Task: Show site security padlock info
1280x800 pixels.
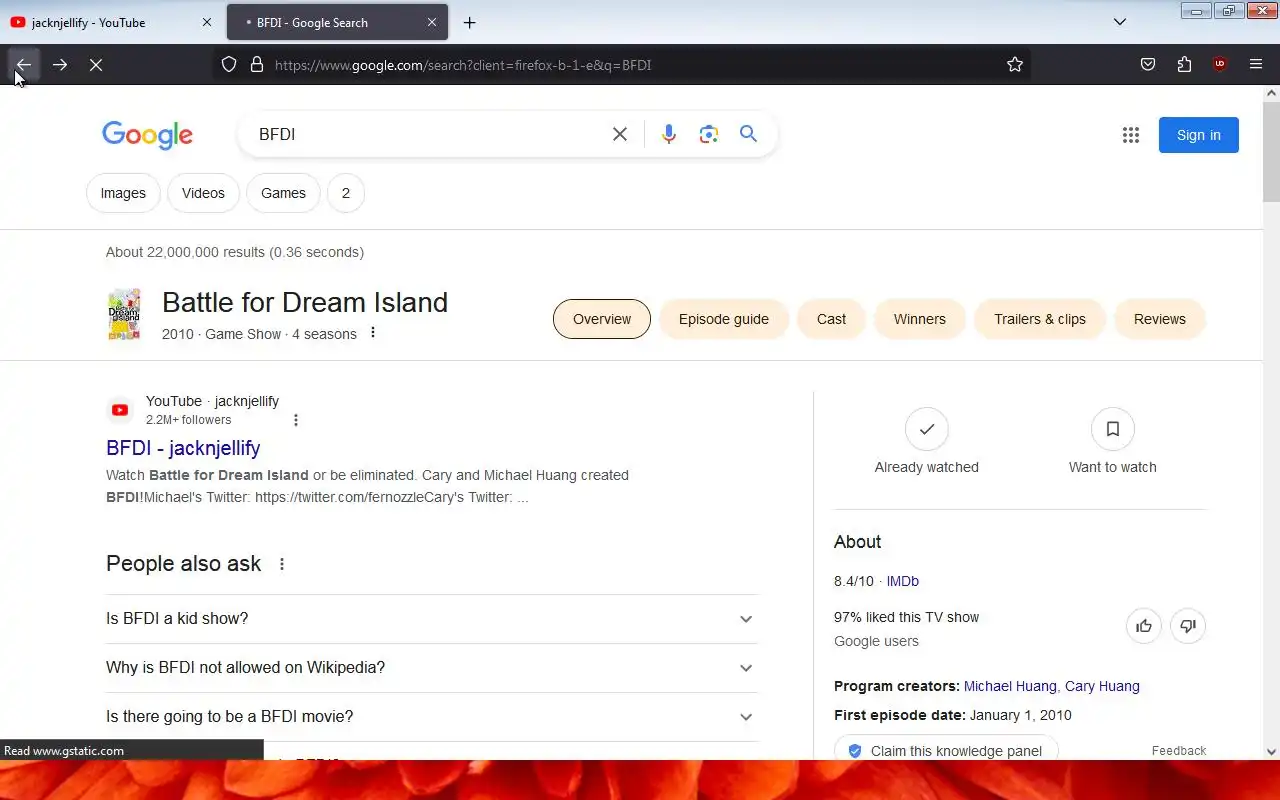Action: pos(257,65)
